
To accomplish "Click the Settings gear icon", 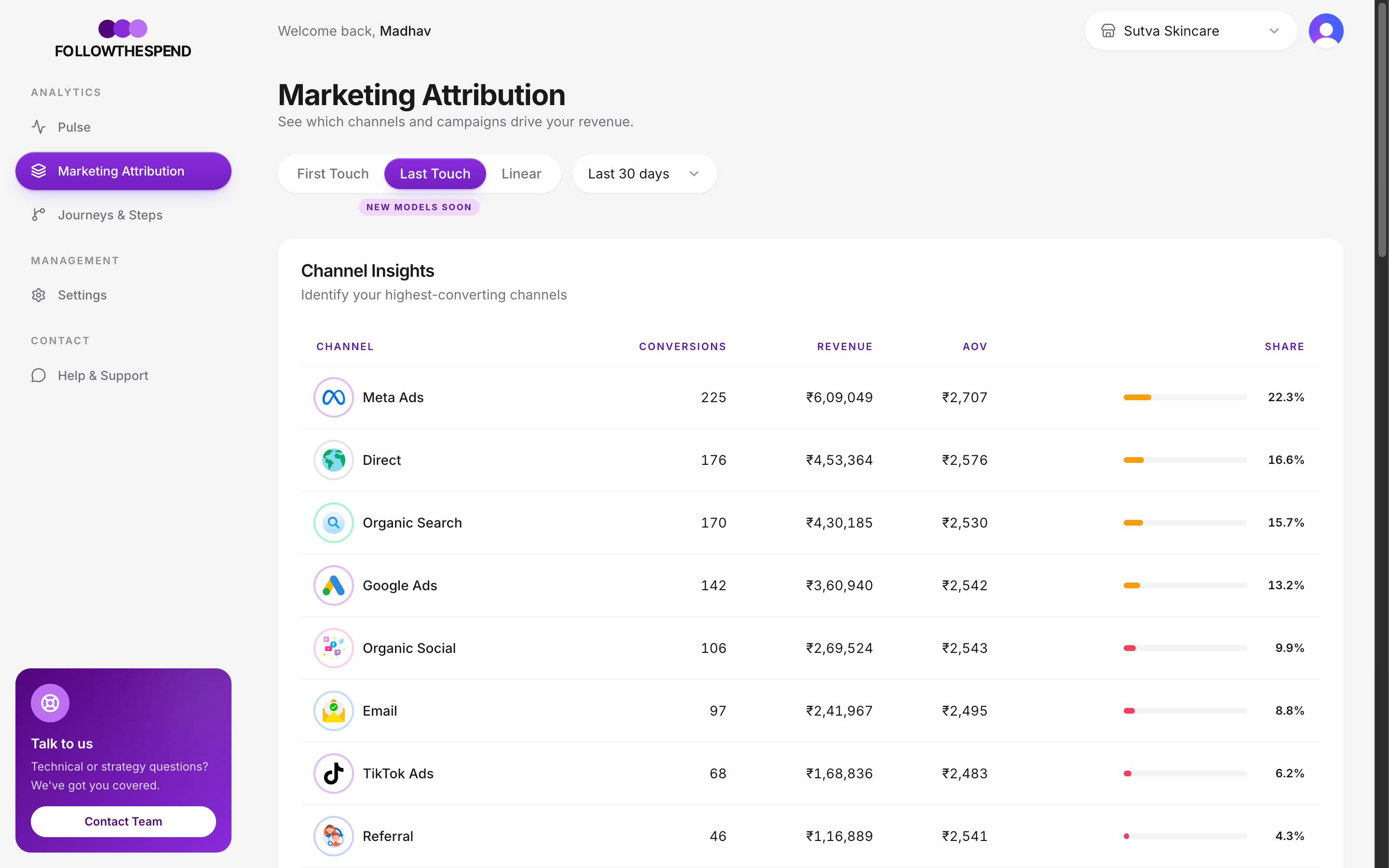I will tap(39, 295).
